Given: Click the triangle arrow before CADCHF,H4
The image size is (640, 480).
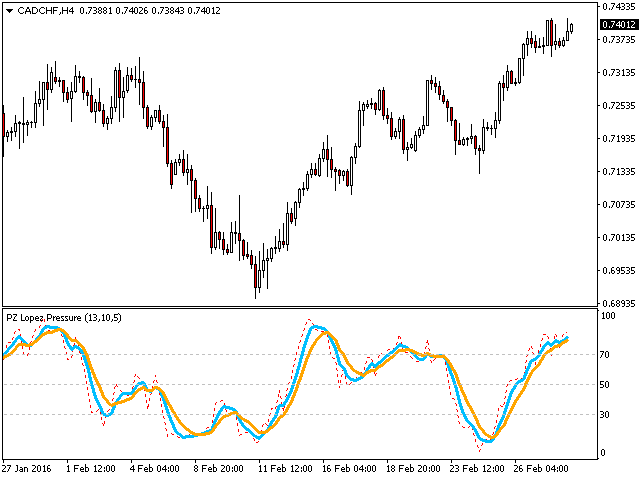Looking at the screenshot, I should pyautogui.click(x=9, y=11).
